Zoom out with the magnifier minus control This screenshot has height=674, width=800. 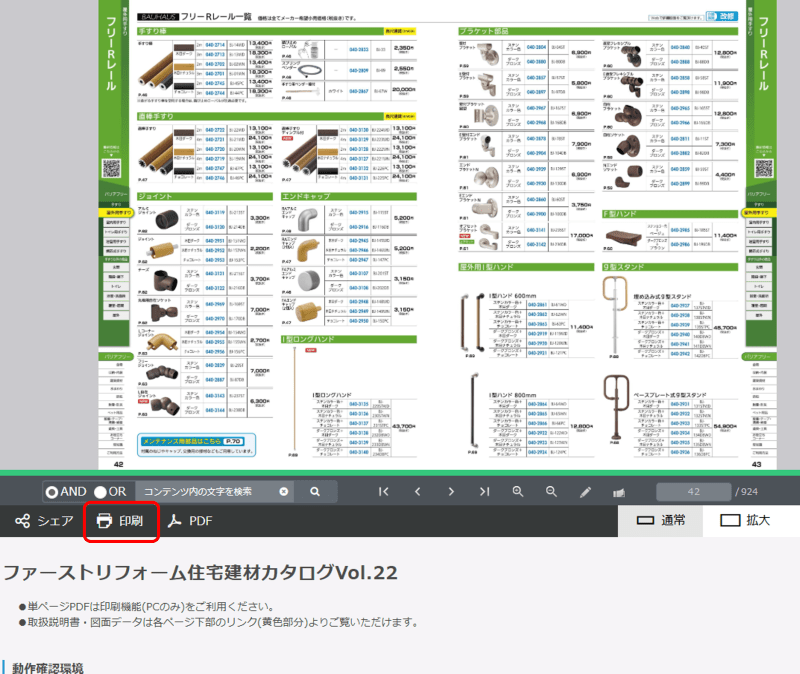point(551,491)
